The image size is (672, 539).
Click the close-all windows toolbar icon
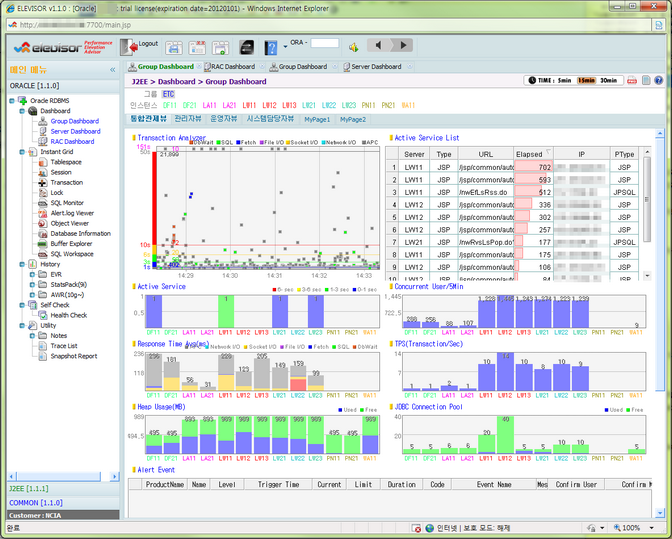click(x=197, y=48)
